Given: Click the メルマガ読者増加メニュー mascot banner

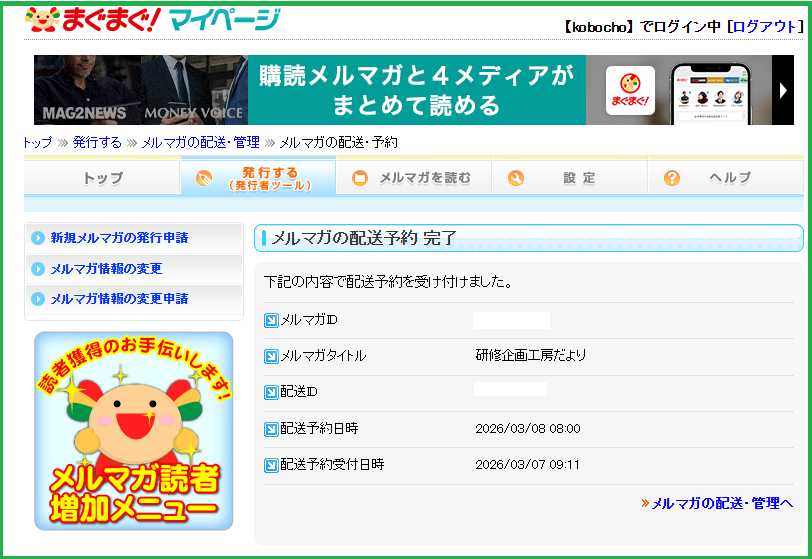Looking at the screenshot, I should 133,430.
